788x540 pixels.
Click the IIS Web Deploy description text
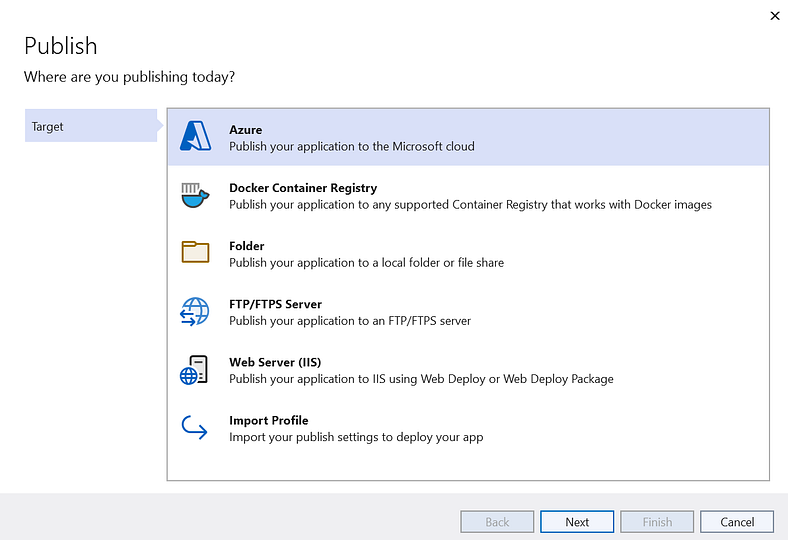[x=421, y=379]
